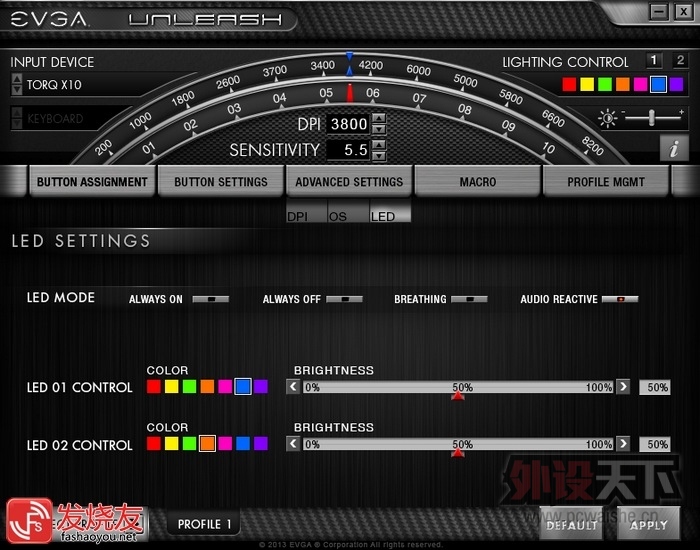Image resolution: width=700 pixels, height=550 pixels.
Task: Click the Profile 1 button
Action: [204, 524]
